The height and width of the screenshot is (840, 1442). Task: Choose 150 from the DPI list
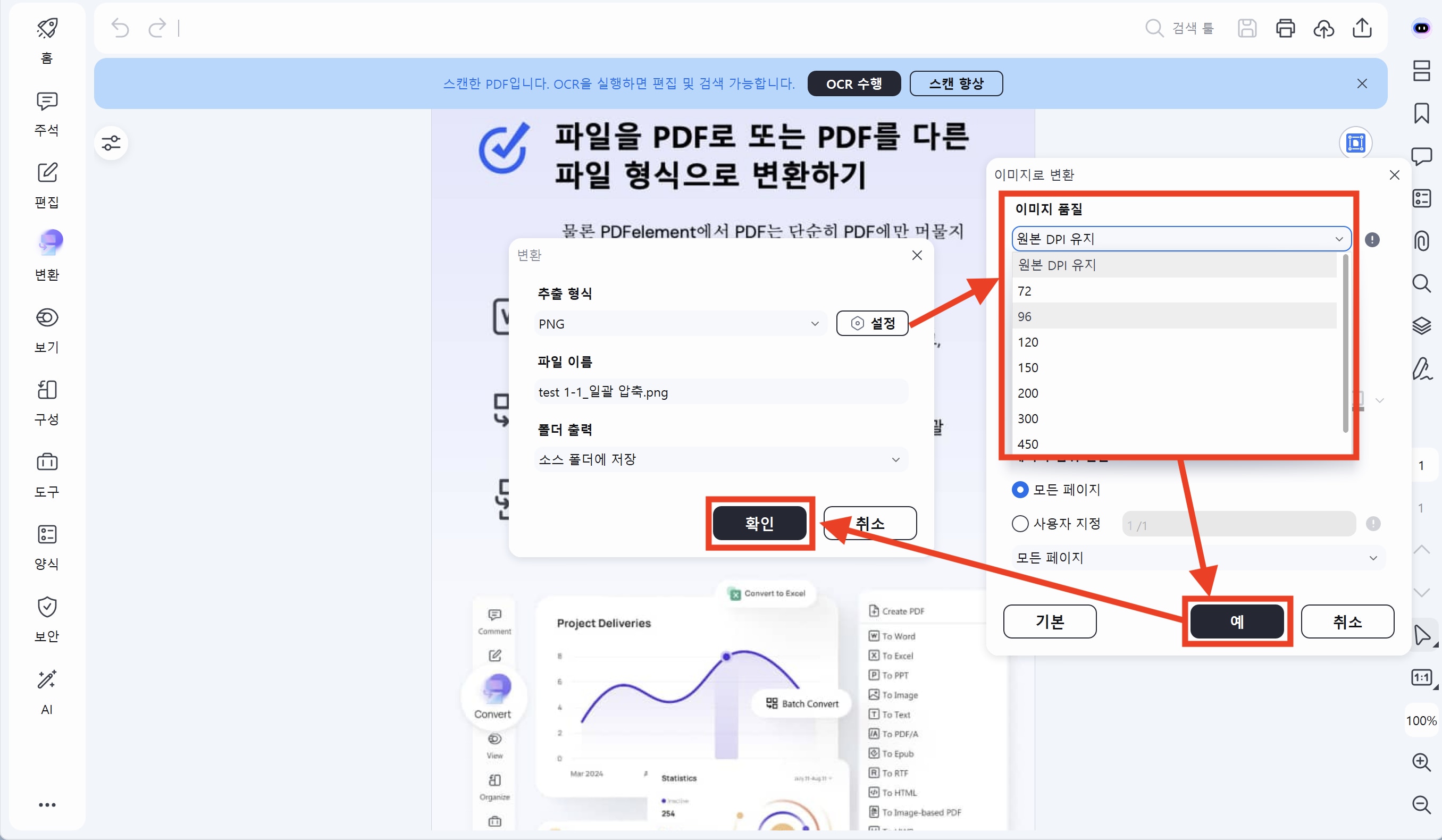pyautogui.click(x=1028, y=368)
